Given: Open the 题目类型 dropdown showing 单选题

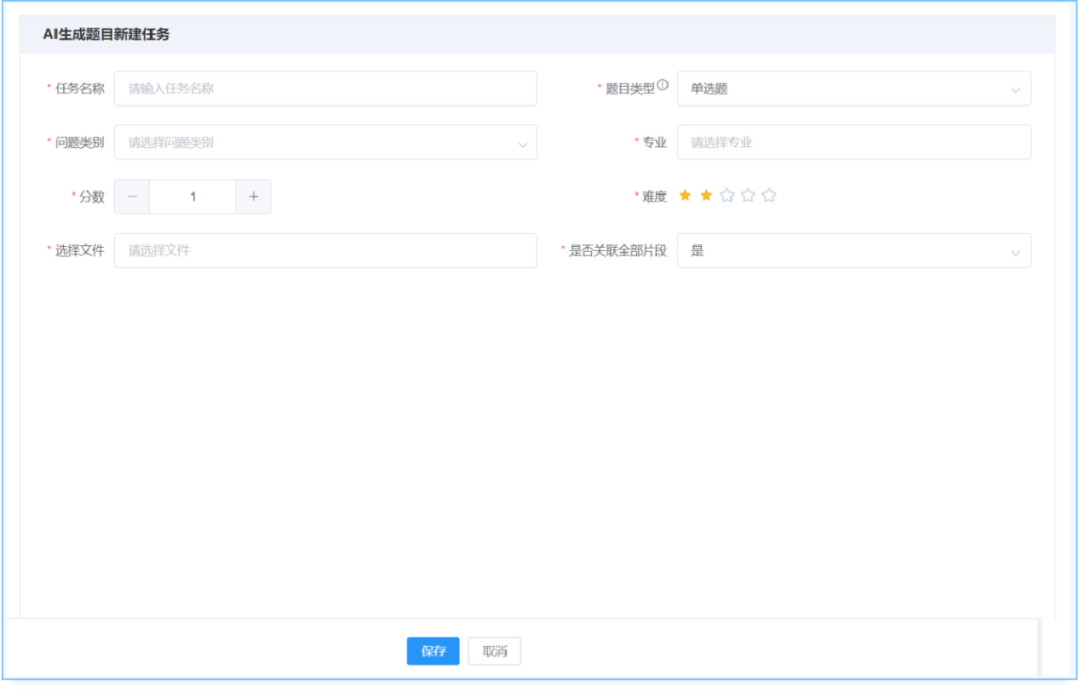Looking at the screenshot, I should tap(852, 88).
